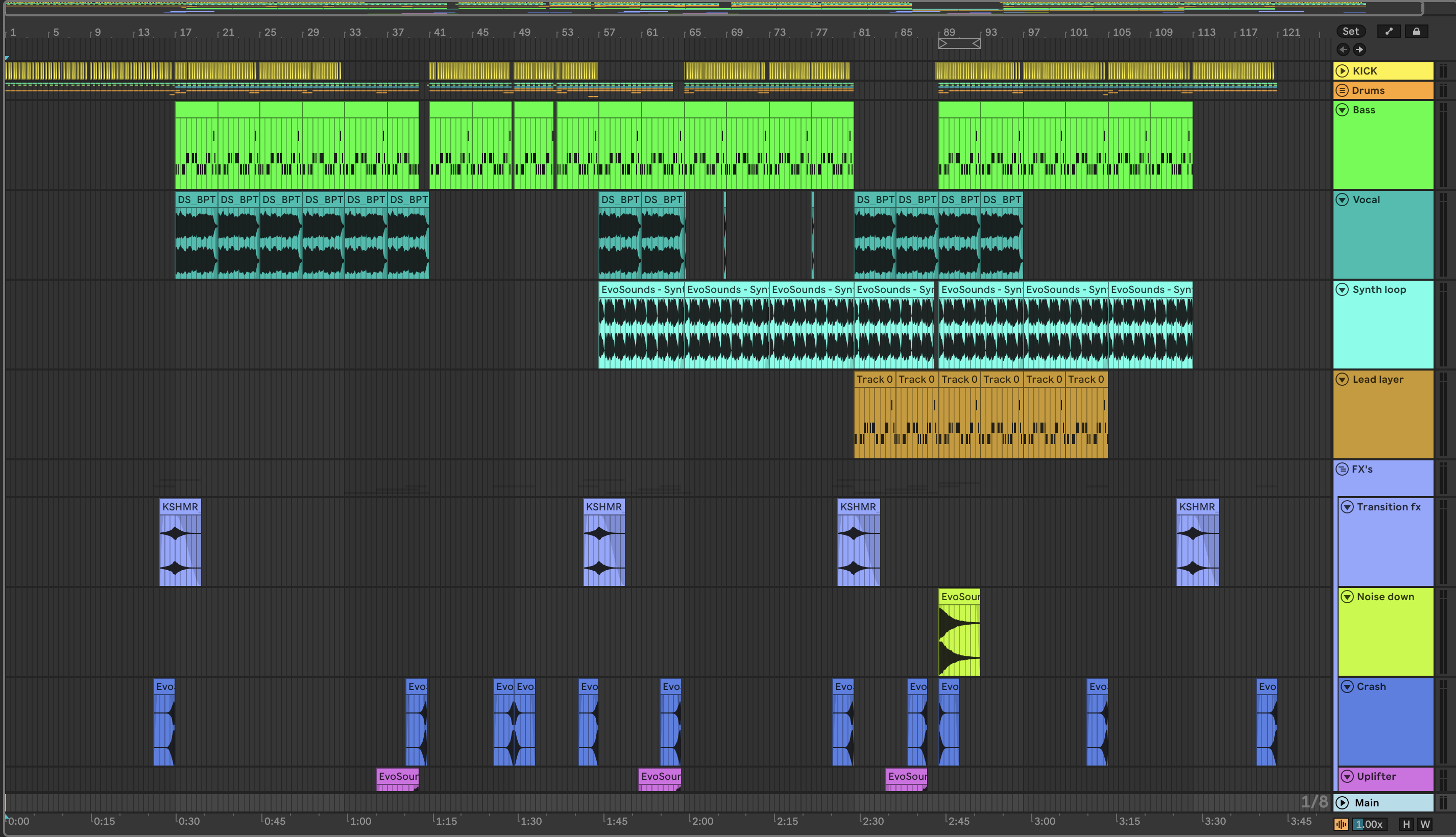Unfold the KICK track
Screen dimensions: 1456x837
click(1342, 71)
